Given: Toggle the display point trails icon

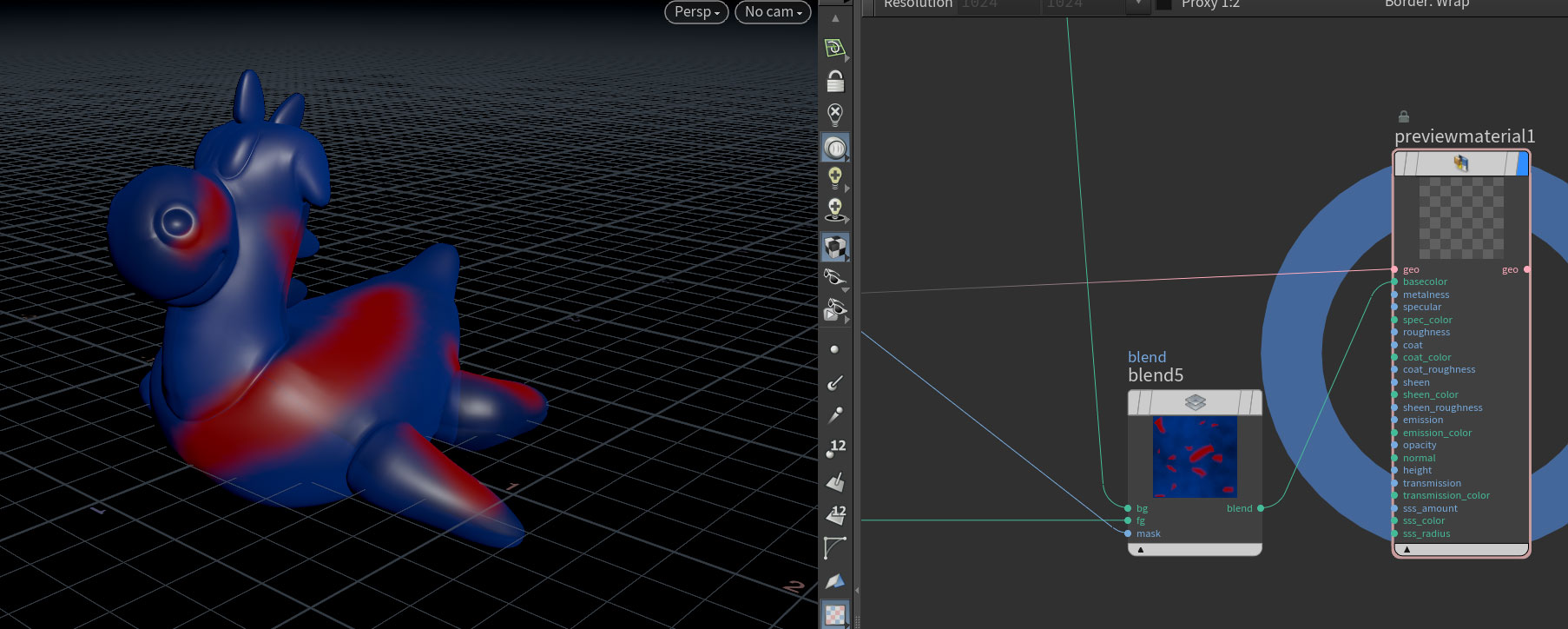Looking at the screenshot, I should (835, 415).
